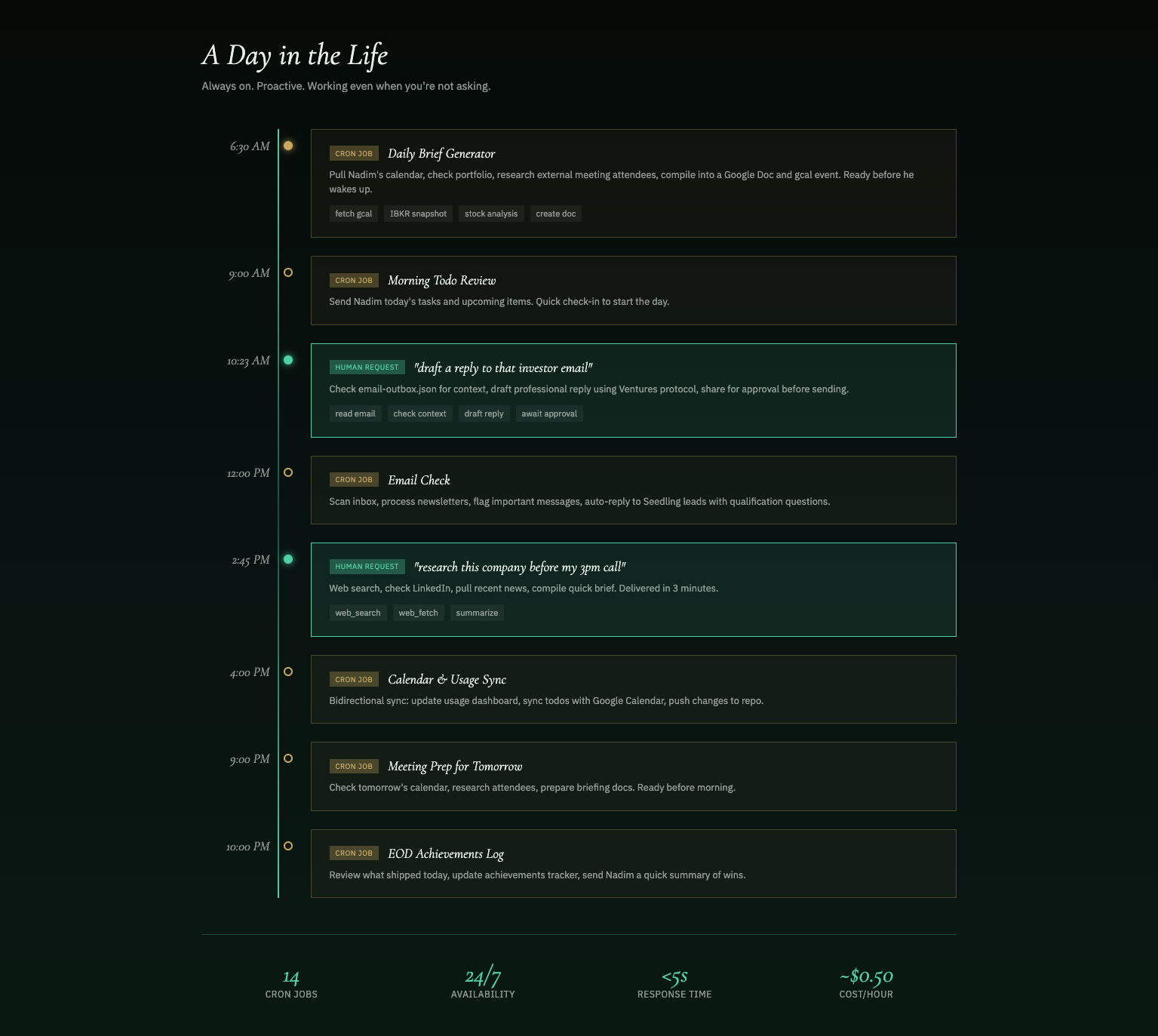Click the ~$0.50 cost per hour stat

866,976
